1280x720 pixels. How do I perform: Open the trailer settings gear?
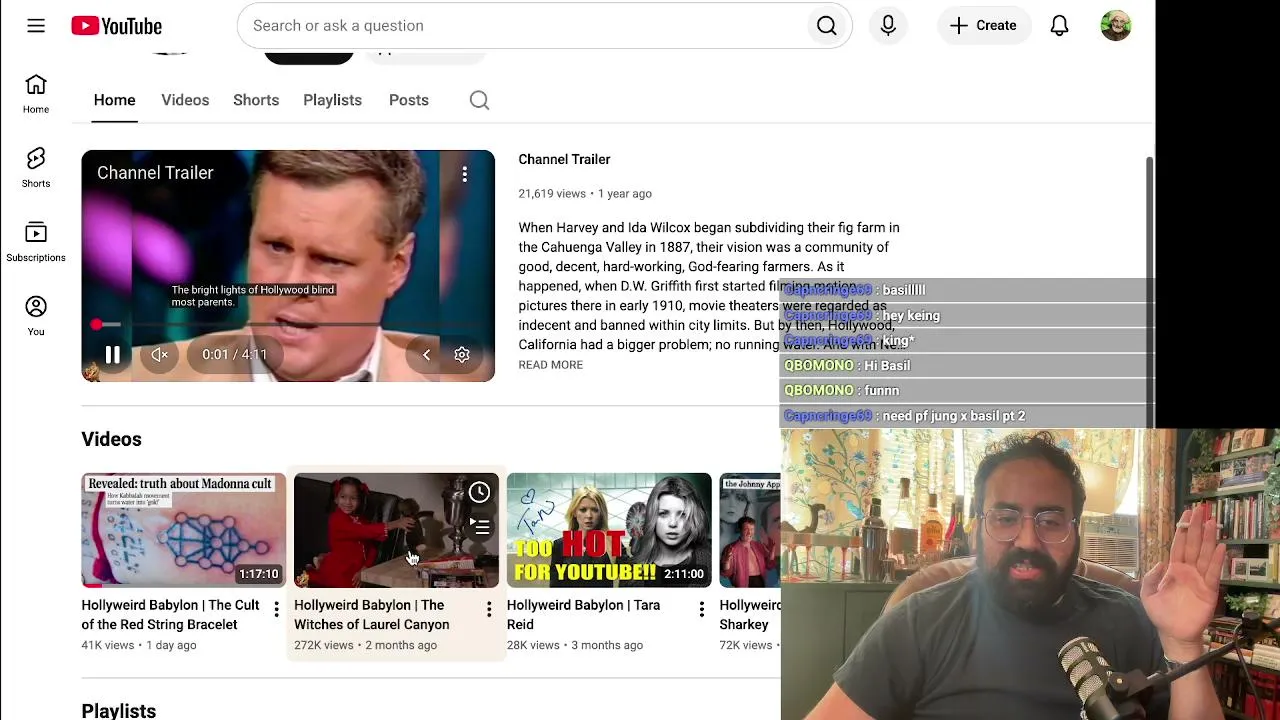pyautogui.click(x=462, y=355)
